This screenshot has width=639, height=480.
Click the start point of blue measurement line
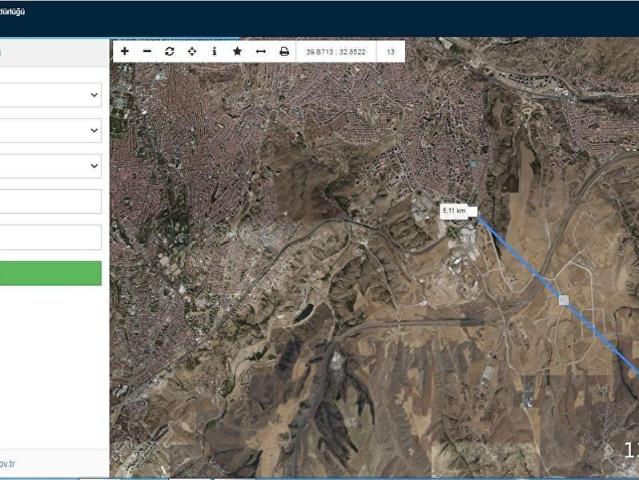coord(479,219)
